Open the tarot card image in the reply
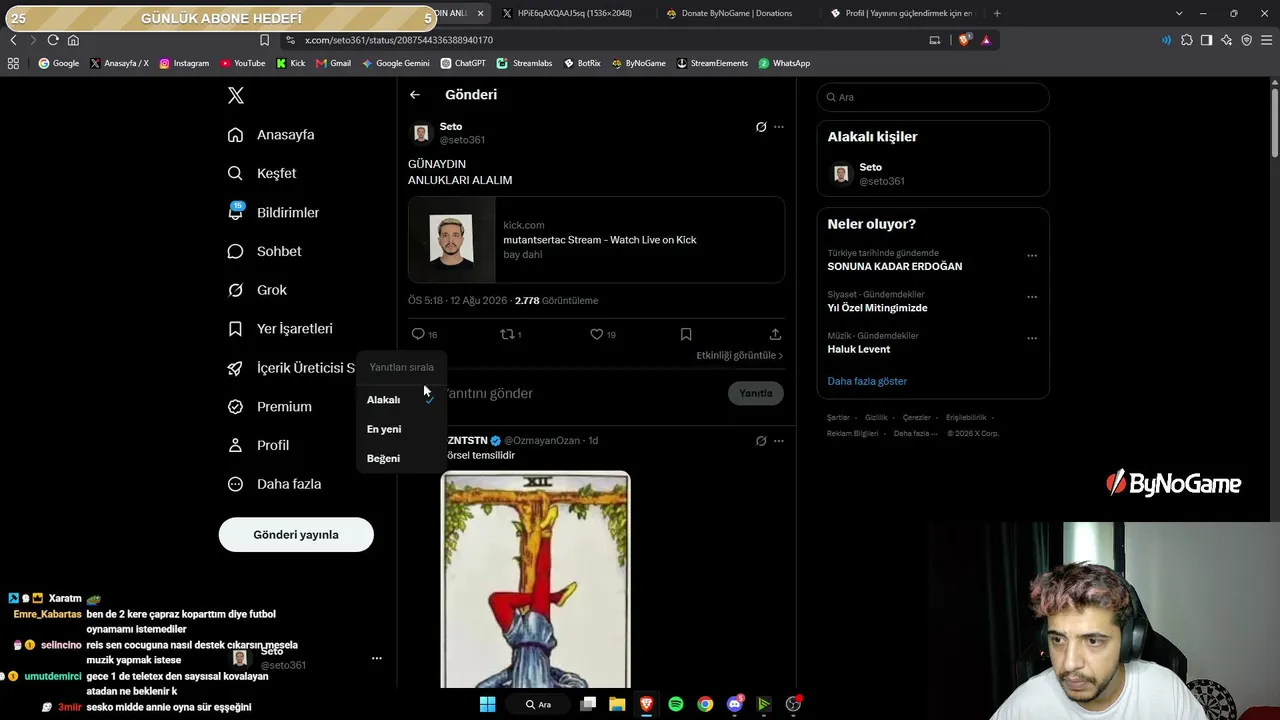The width and height of the screenshot is (1280, 720). coord(536,580)
